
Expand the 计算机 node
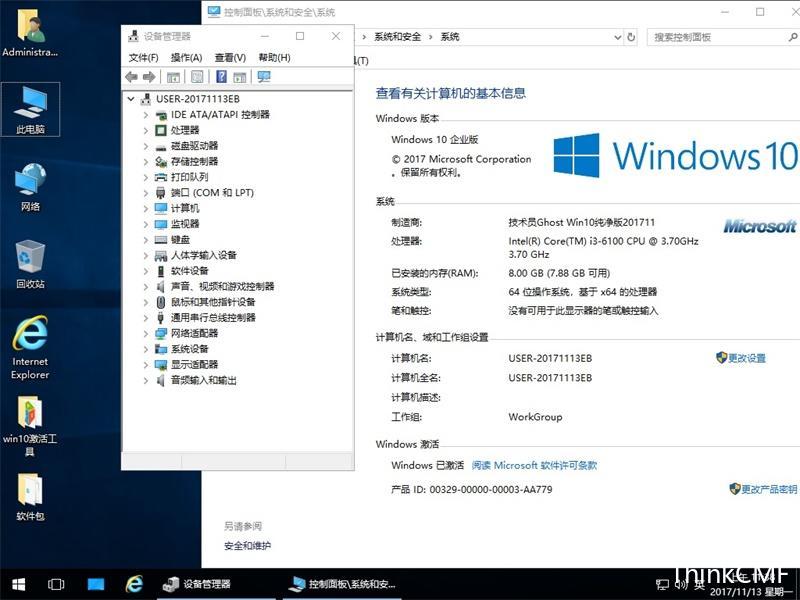tap(145, 208)
